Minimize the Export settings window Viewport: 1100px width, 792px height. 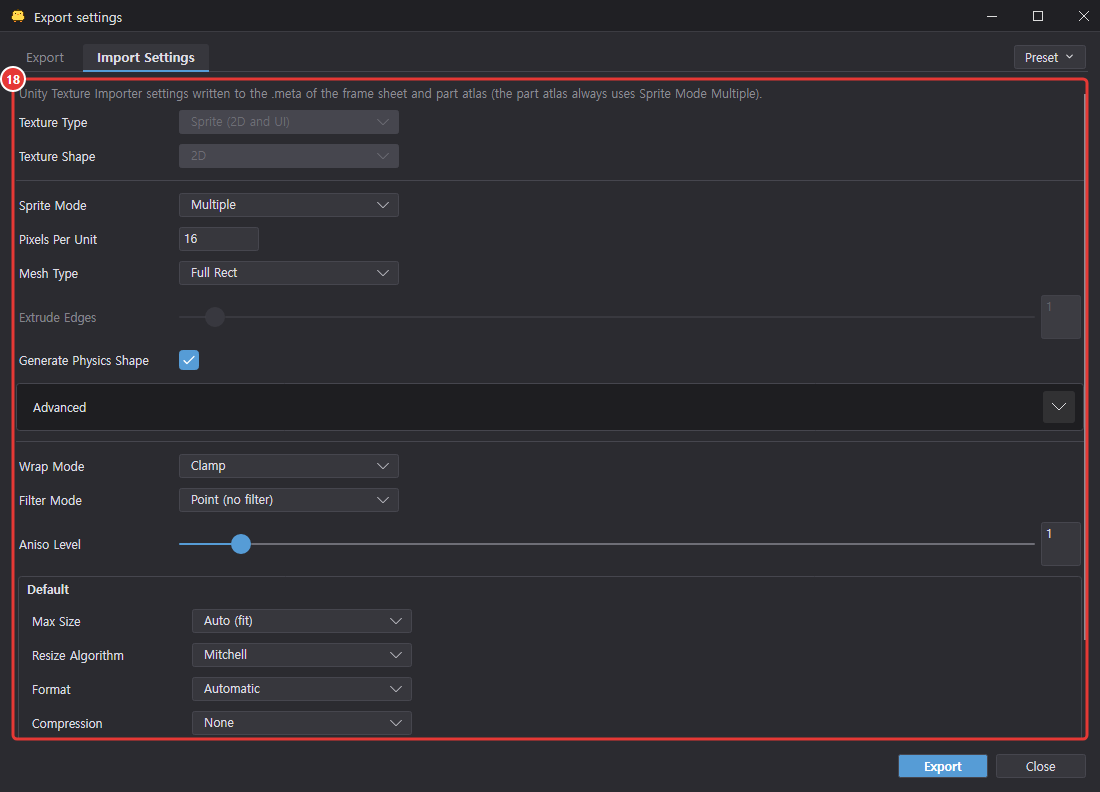(x=991, y=16)
